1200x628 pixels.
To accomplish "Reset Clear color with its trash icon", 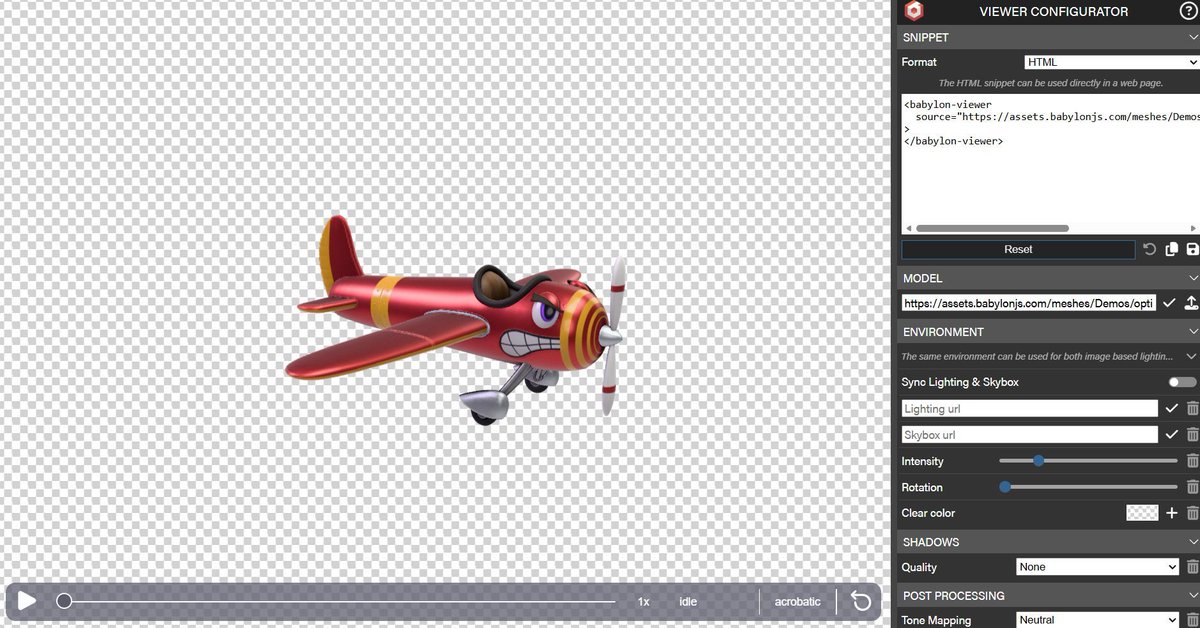I will (x=1192, y=513).
